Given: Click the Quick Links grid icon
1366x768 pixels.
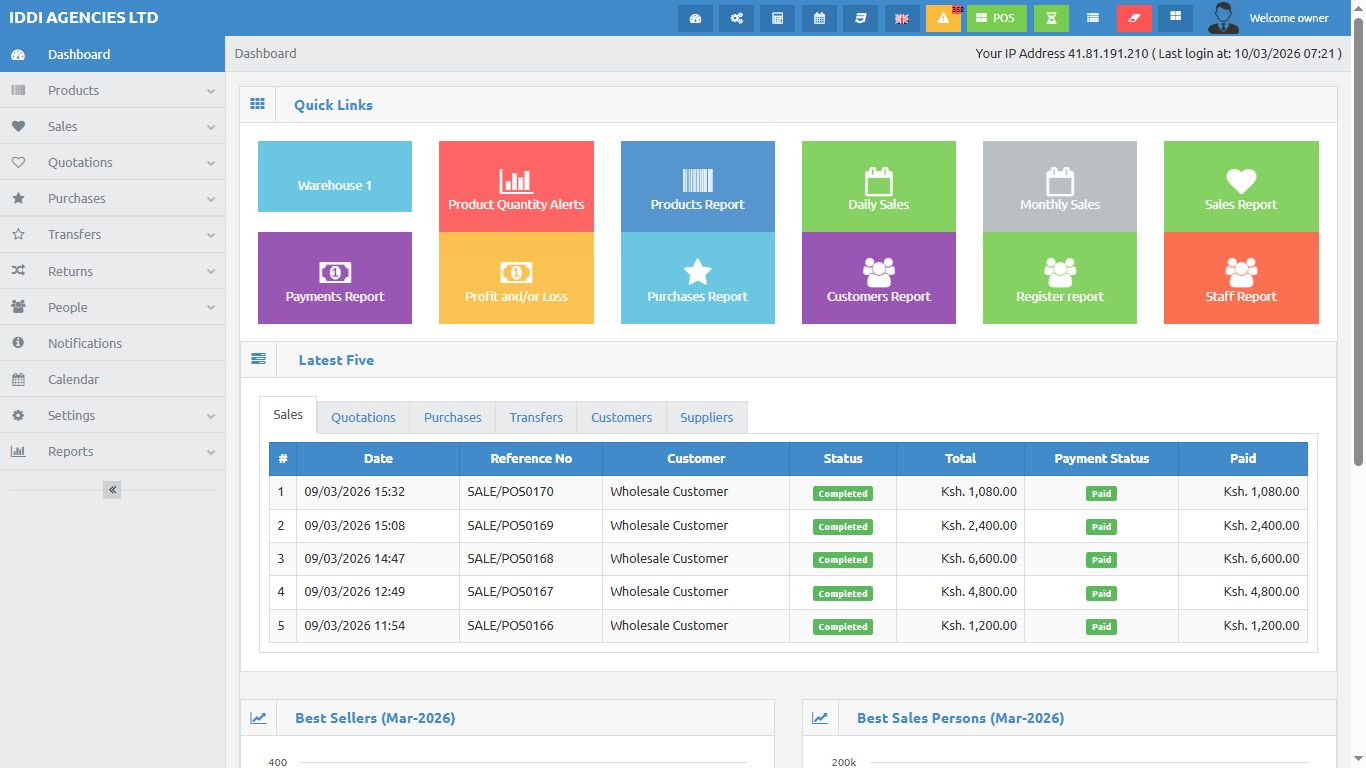Looking at the screenshot, I should [x=258, y=103].
